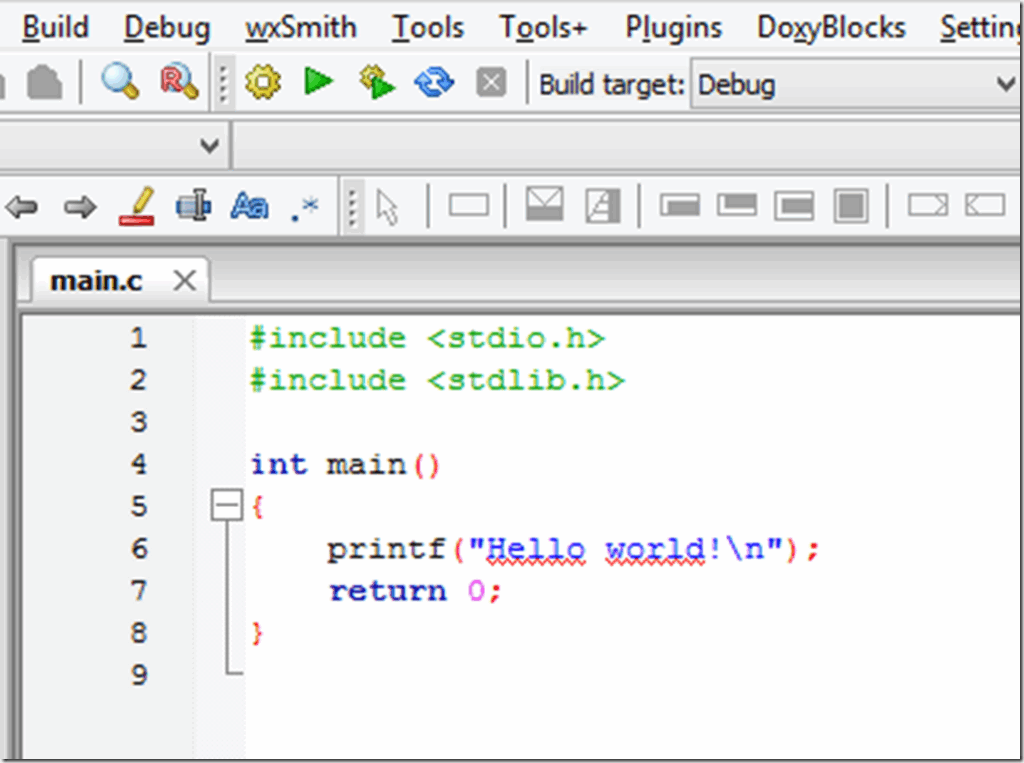This screenshot has width=1024, height=763.
Task: Click the Highlight marker icon
Action: (x=137, y=207)
